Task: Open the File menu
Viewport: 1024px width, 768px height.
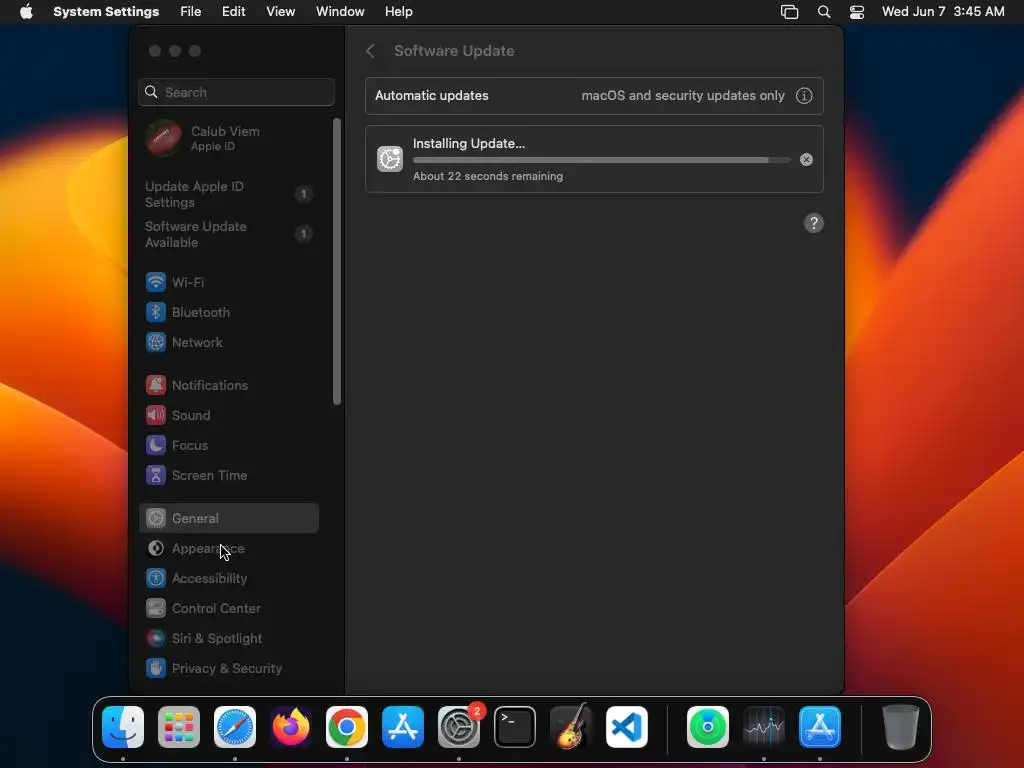Action: [191, 12]
